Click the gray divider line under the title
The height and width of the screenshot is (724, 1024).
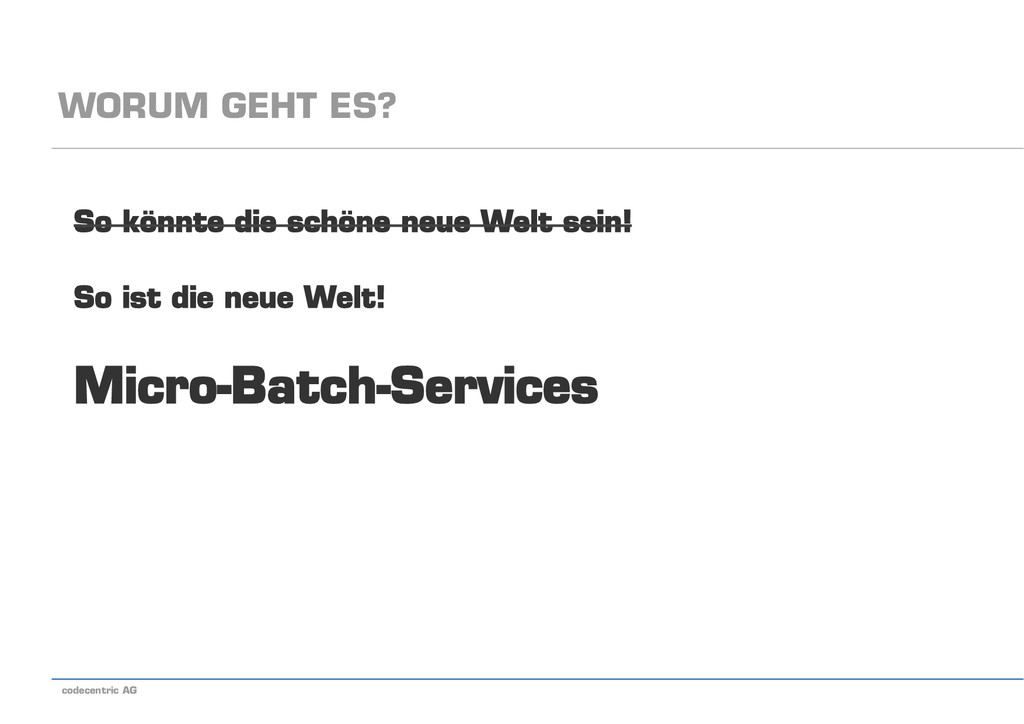tap(537, 148)
